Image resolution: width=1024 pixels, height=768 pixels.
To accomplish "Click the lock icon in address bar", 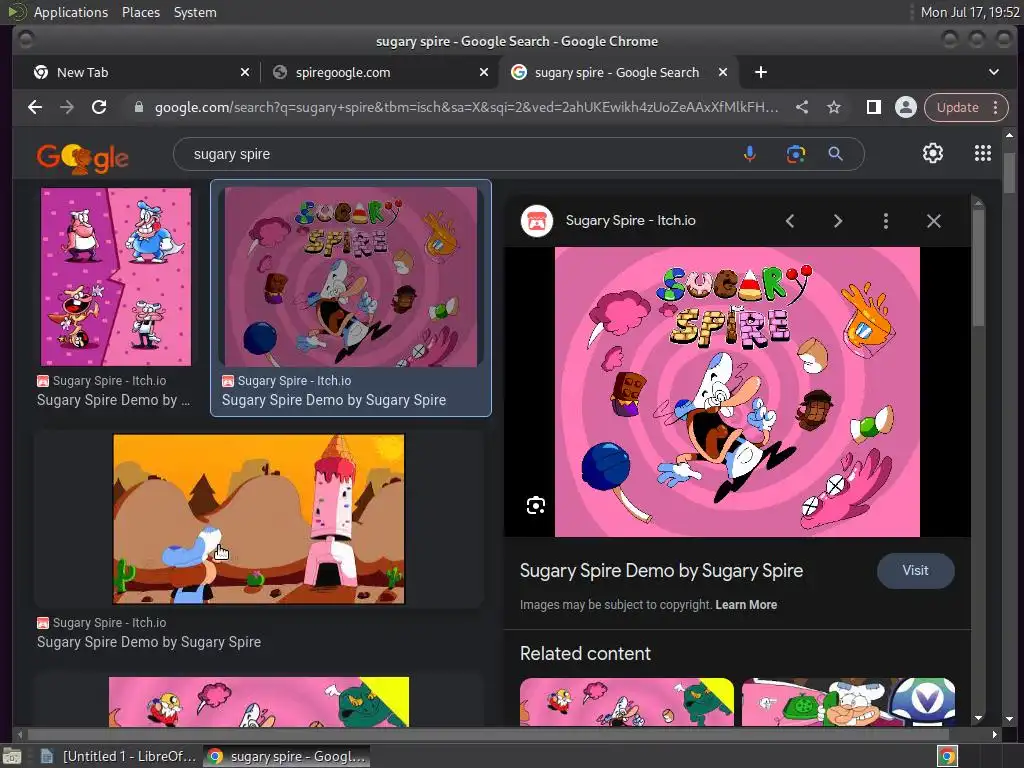I will pyautogui.click(x=138, y=107).
